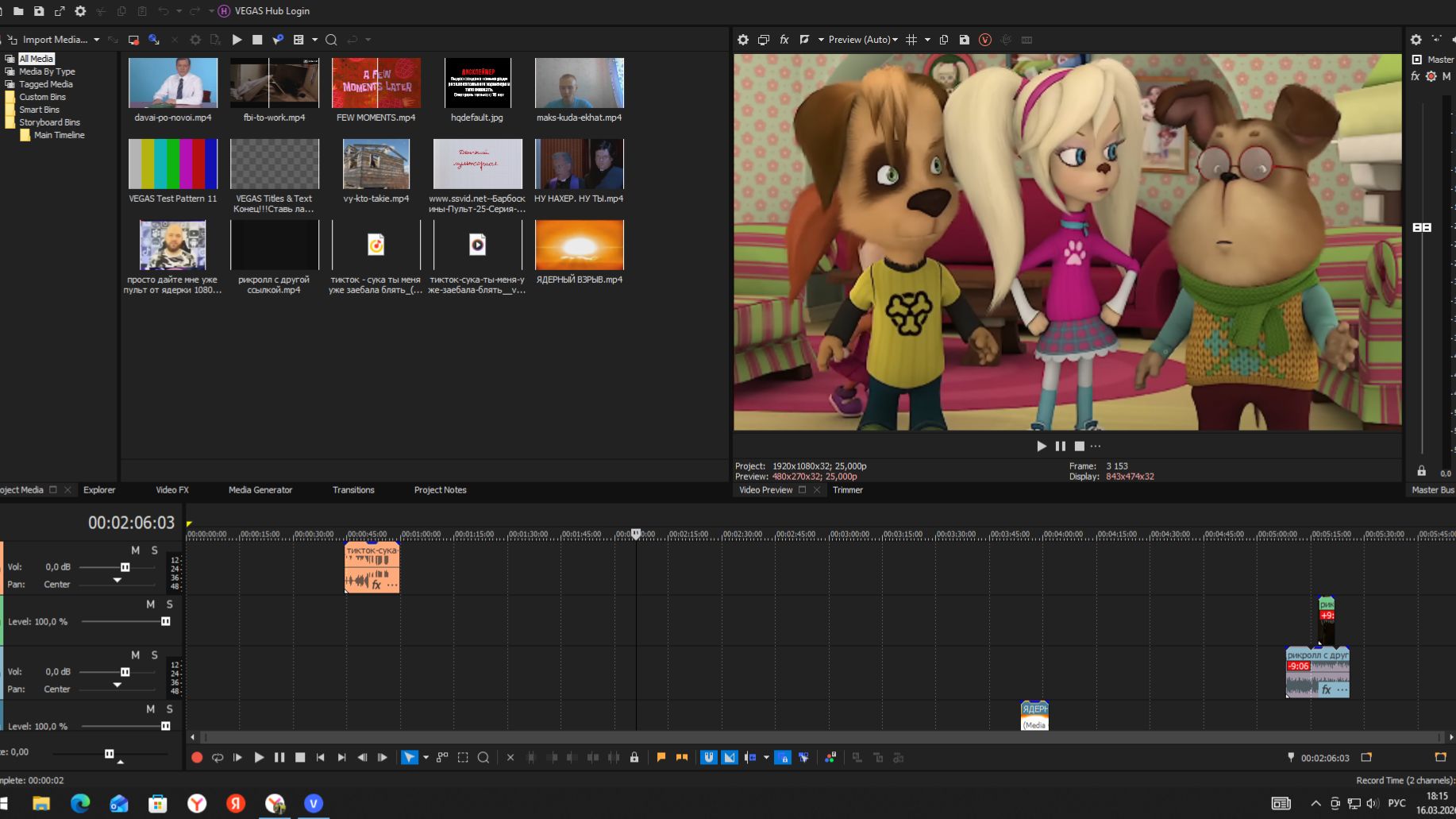The height and width of the screenshot is (819, 1456).
Task: Open Project Video Properties gear in preview
Action: tap(743, 40)
